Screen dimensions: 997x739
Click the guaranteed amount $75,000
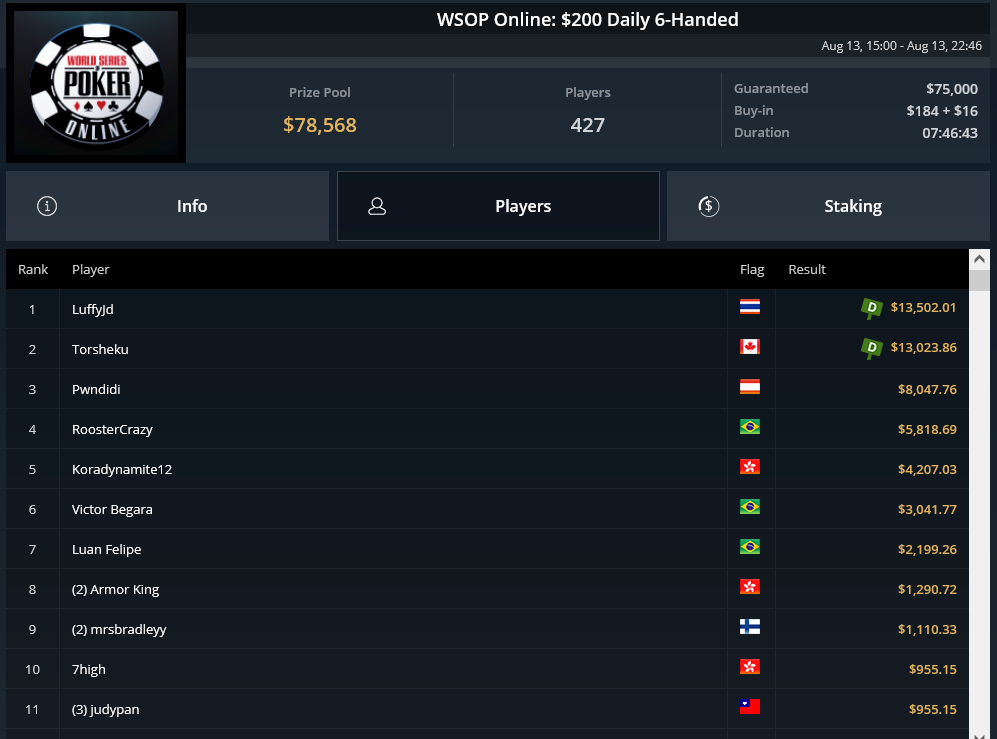point(952,89)
